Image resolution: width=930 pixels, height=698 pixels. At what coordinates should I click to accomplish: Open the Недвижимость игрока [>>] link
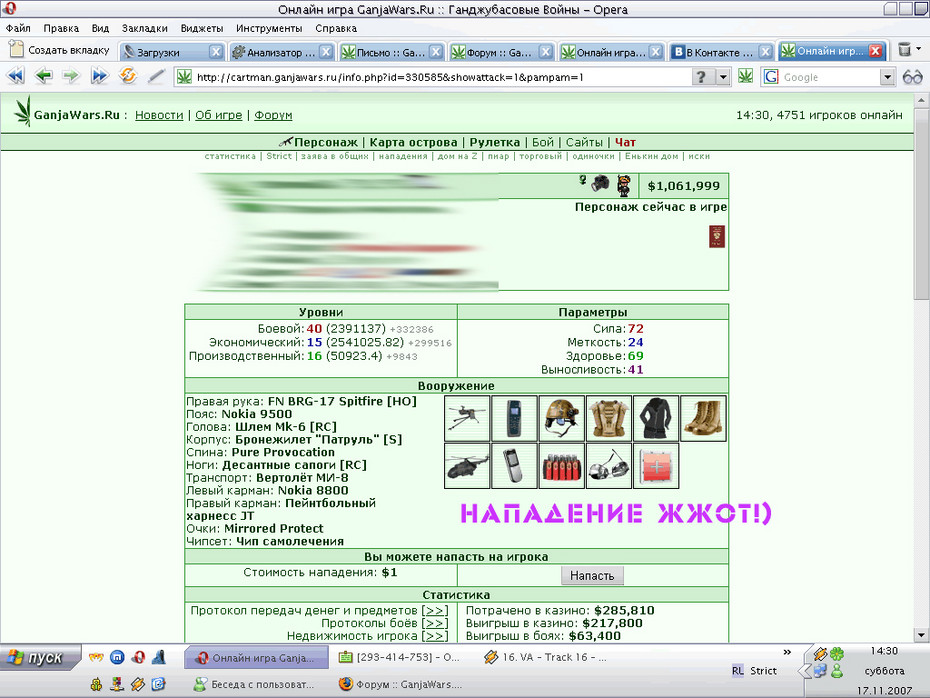[x=435, y=636]
